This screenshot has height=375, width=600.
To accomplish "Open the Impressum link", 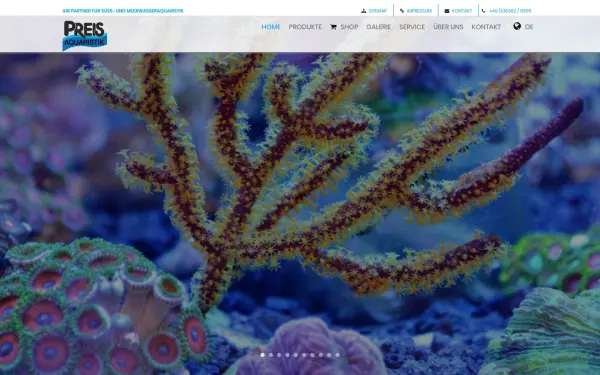I will 419,11.
